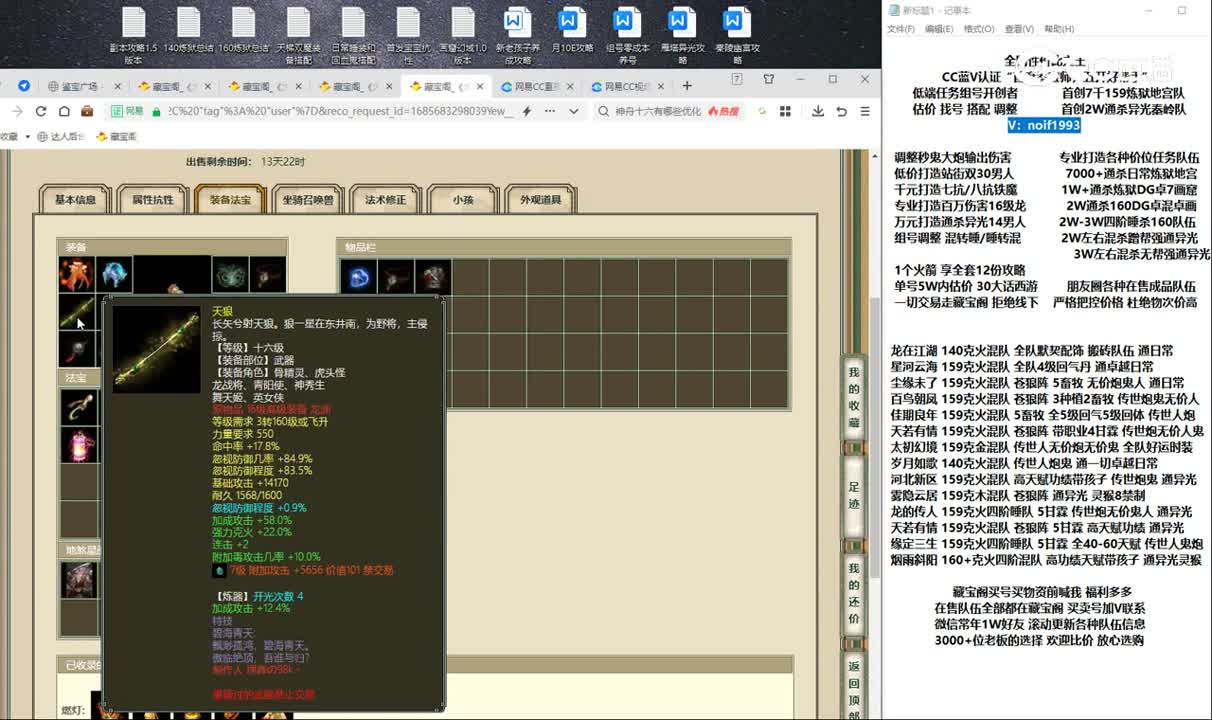Switch to the 坐骑召唤兽 tab
The height and width of the screenshot is (720, 1212).
pos(307,199)
